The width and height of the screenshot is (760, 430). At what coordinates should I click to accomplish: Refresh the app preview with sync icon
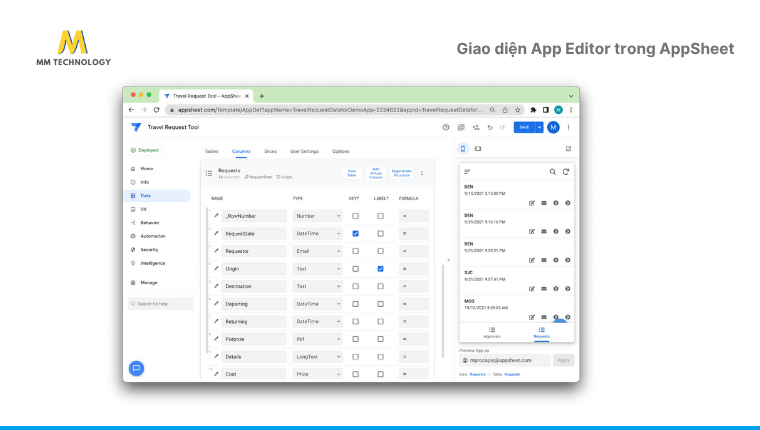point(566,172)
